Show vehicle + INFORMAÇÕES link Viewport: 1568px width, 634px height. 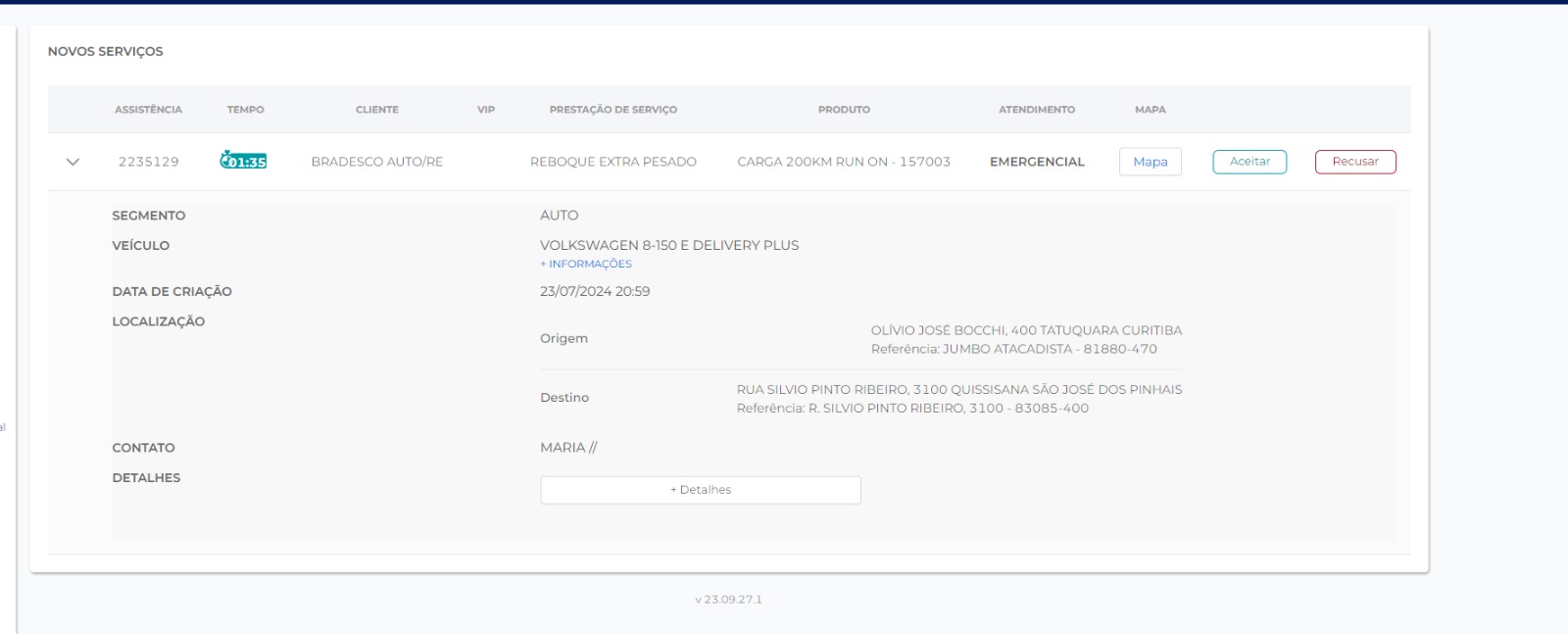tap(586, 265)
